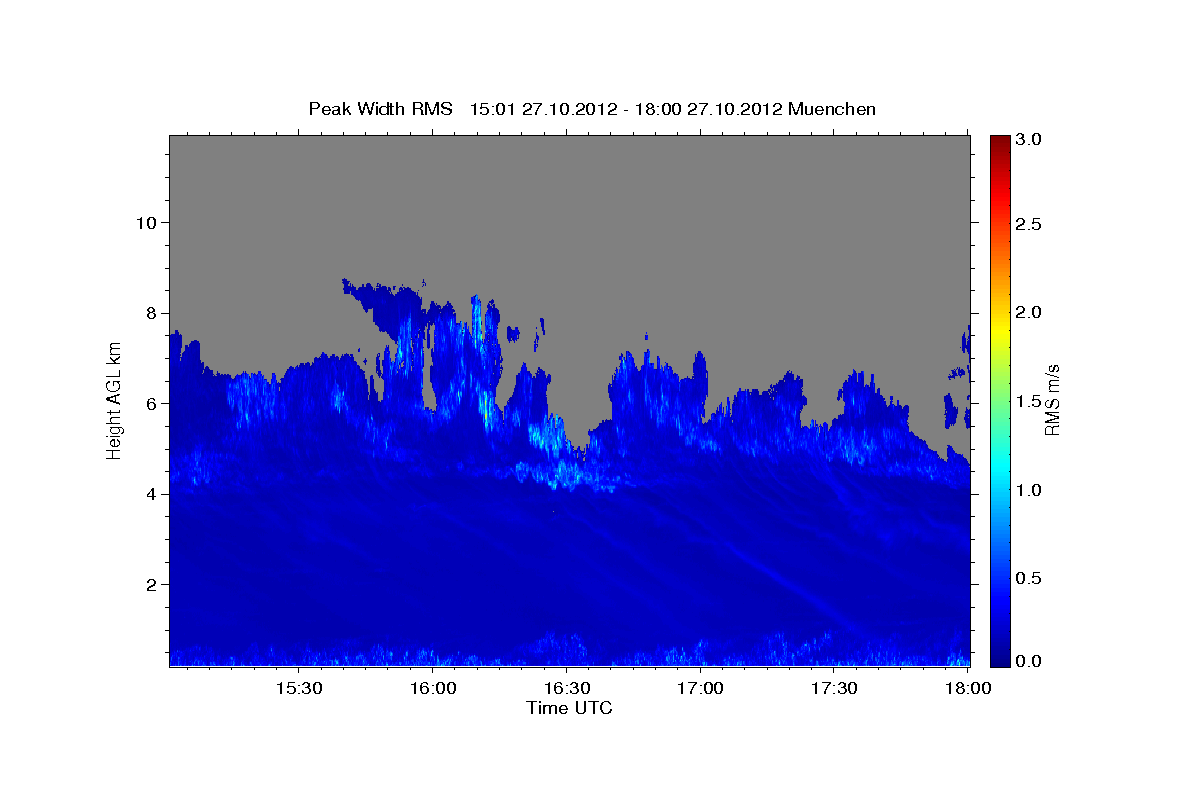Click the colorbar value 2.0
This screenshot has width=1200, height=800.
(1029, 313)
